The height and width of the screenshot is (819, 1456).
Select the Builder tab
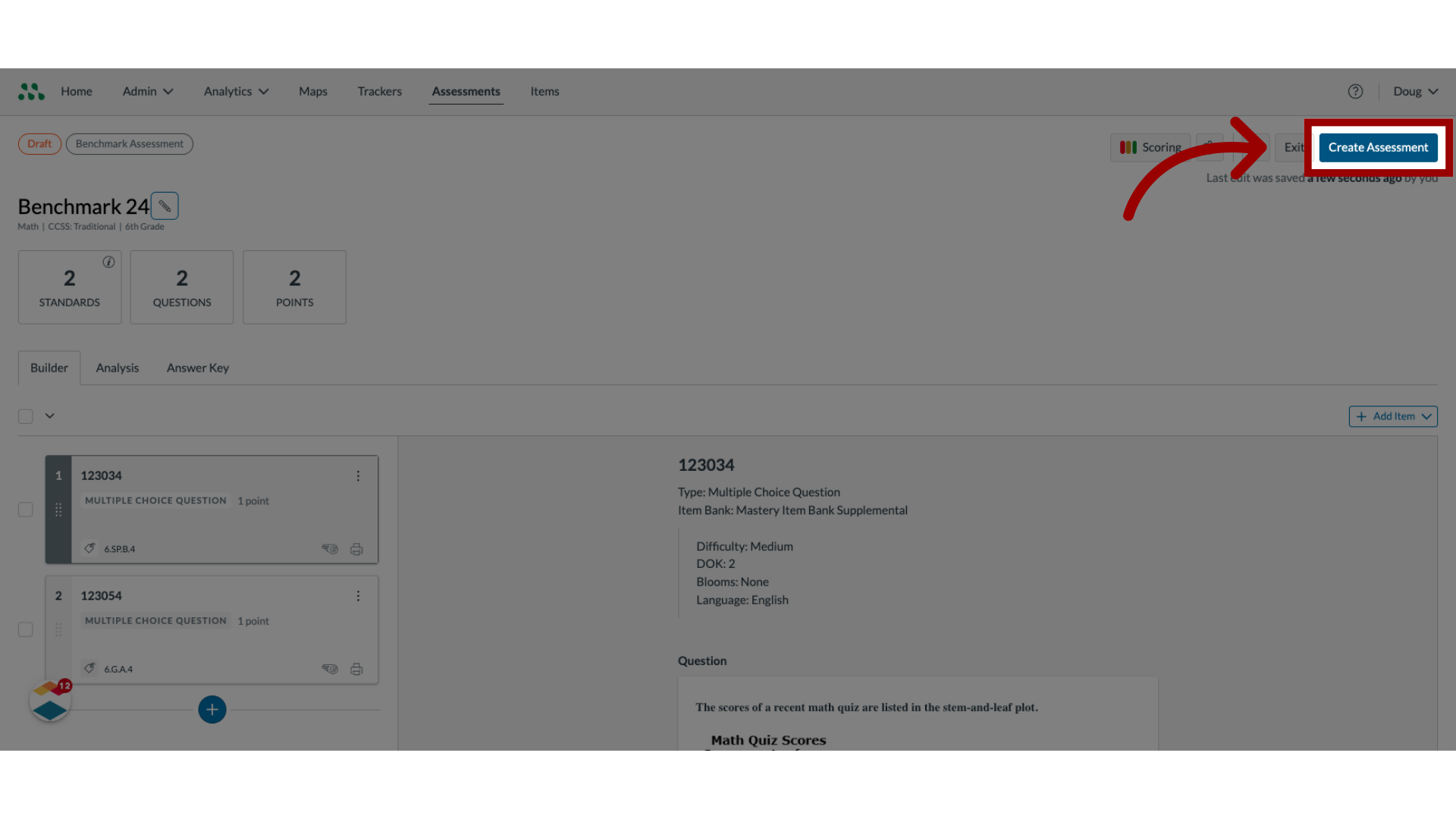[49, 367]
